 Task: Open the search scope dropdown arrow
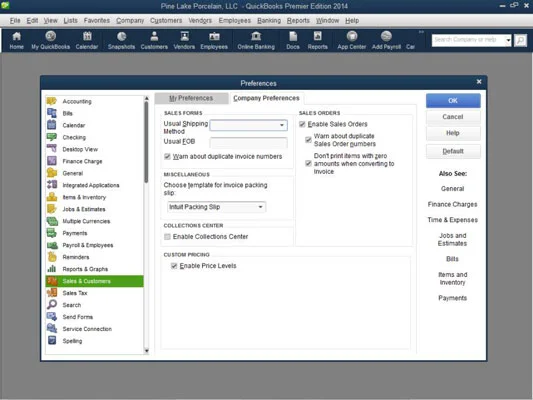[508, 40]
